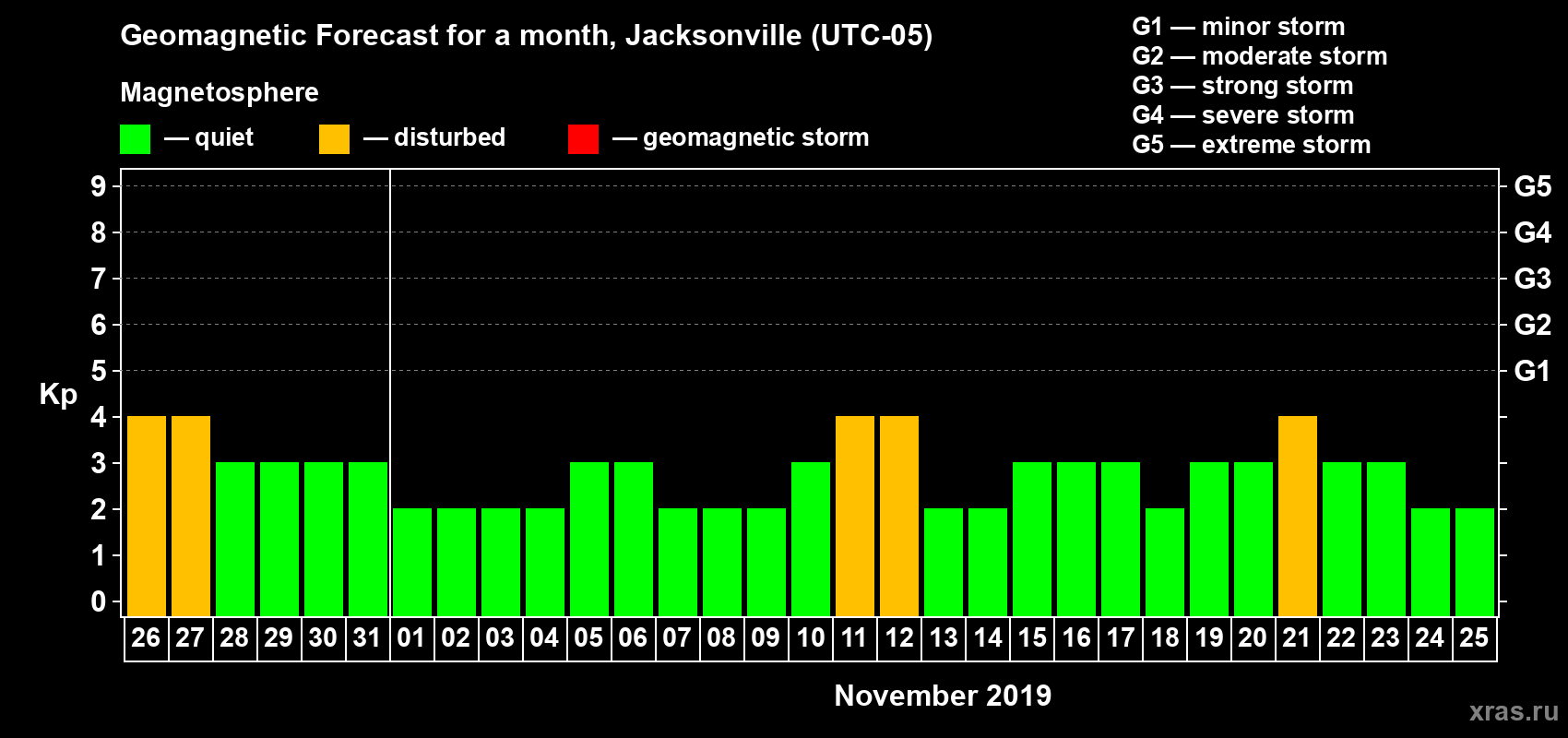This screenshot has height=738, width=1568.
Task: Select the green bar for November 10
Action: pos(811,540)
